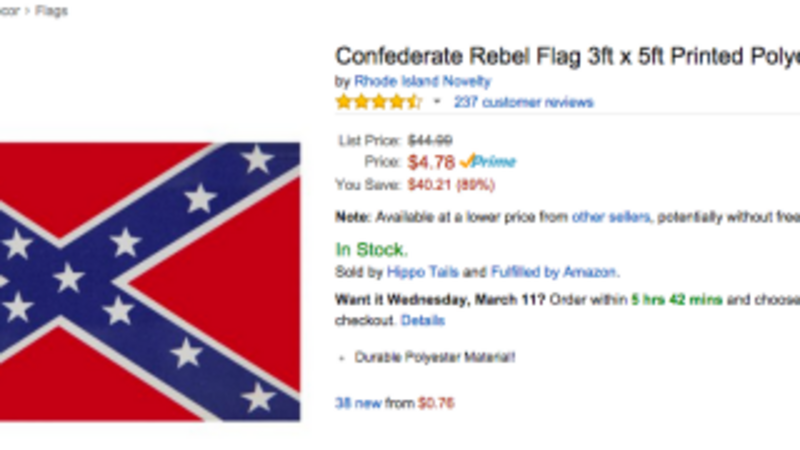Click the Prime logo badge

495,162
